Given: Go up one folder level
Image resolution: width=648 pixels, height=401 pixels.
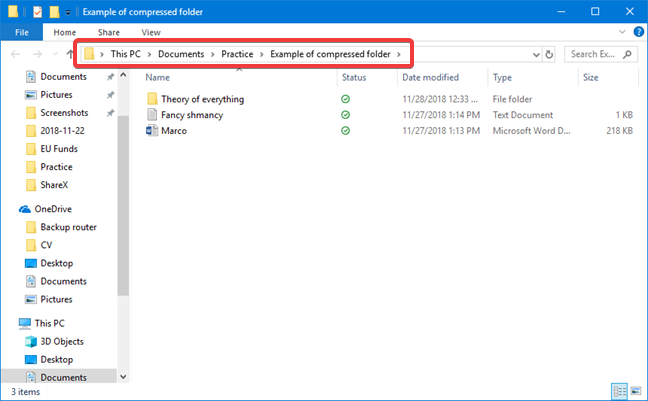Looking at the screenshot, I should click(x=70, y=54).
